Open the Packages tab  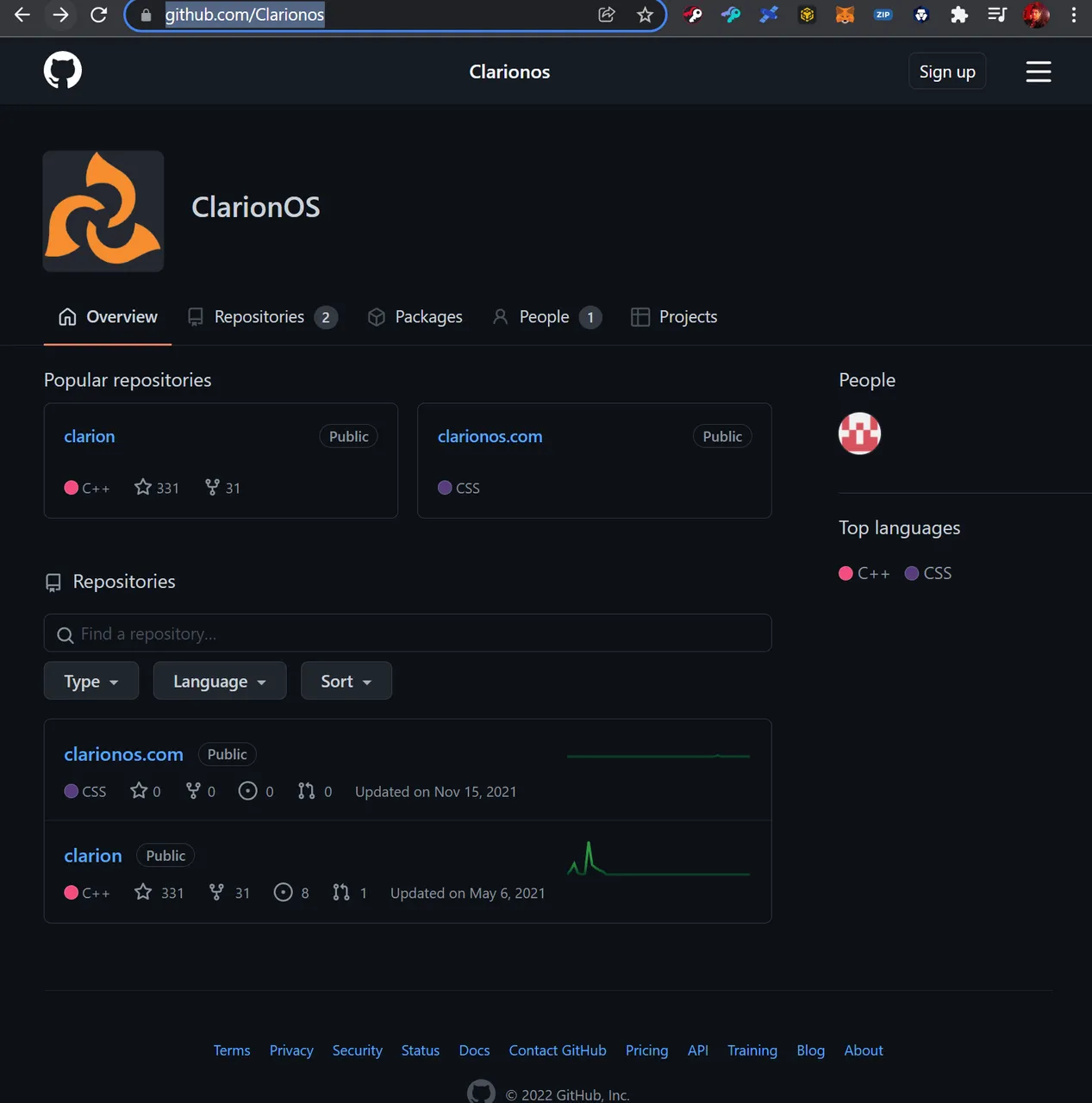tap(415, 317)
